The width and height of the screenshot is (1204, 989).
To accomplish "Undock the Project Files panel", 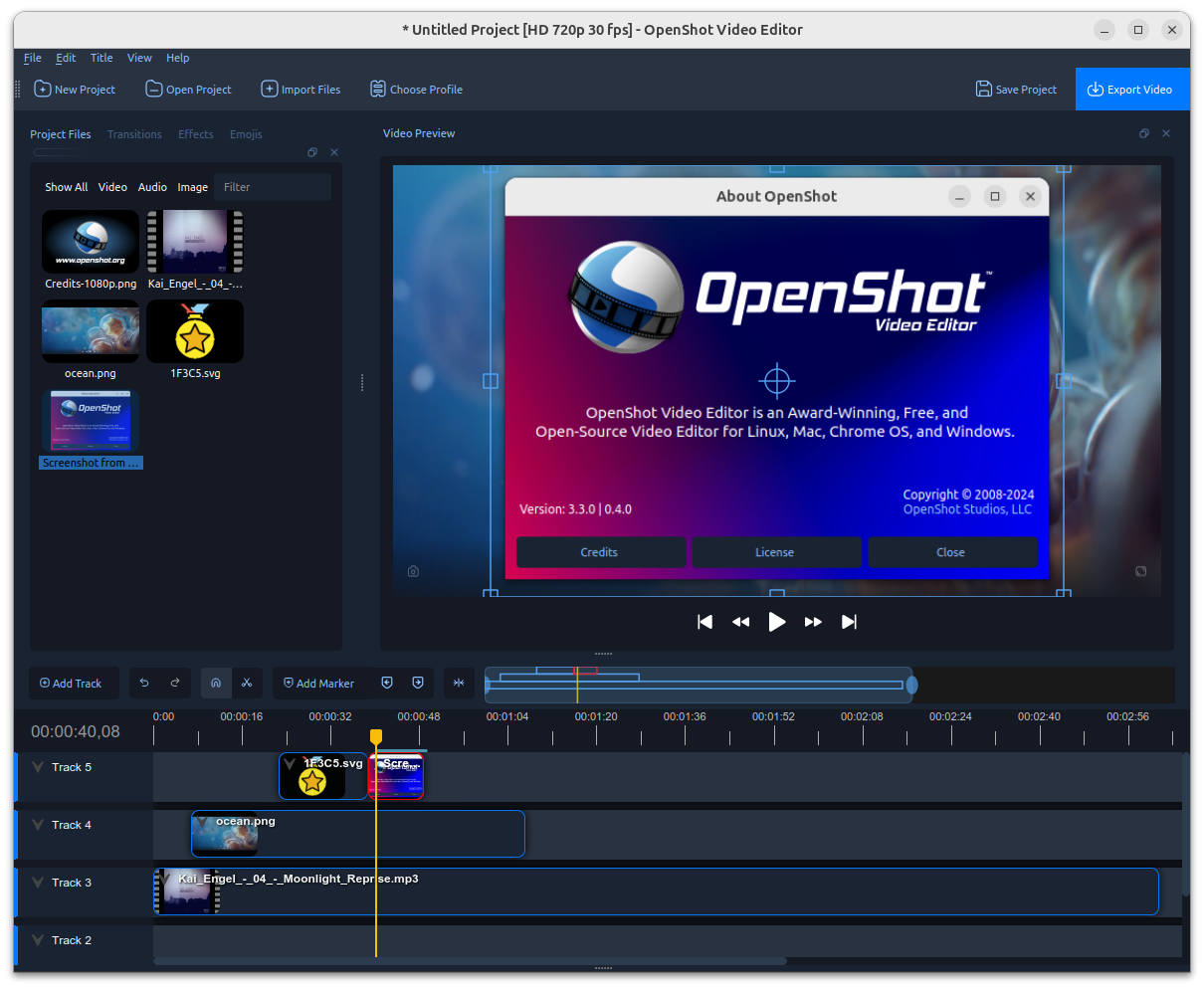I will click(x=311, y=151).
